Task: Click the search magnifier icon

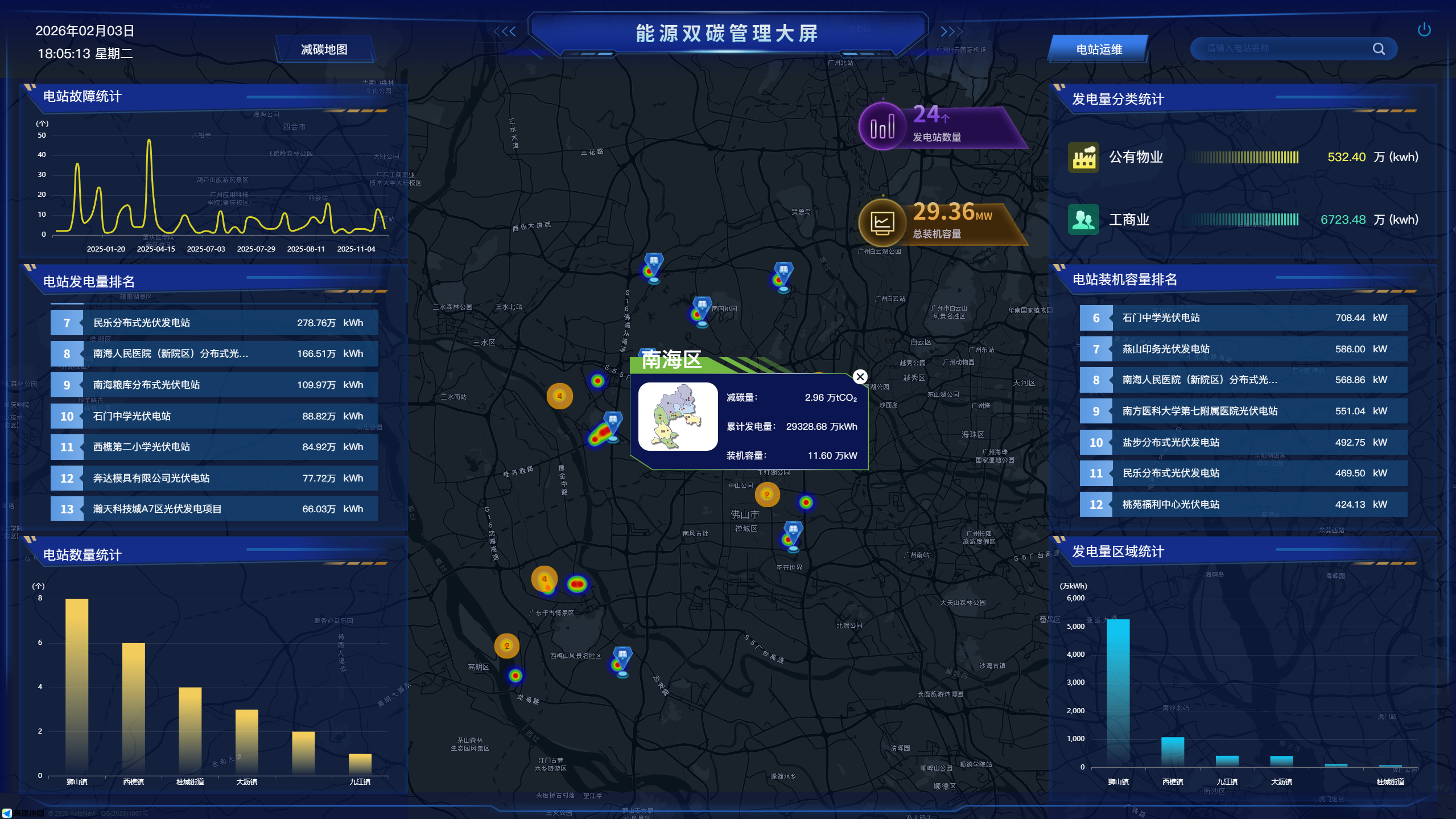Action: pos(1379,49)
